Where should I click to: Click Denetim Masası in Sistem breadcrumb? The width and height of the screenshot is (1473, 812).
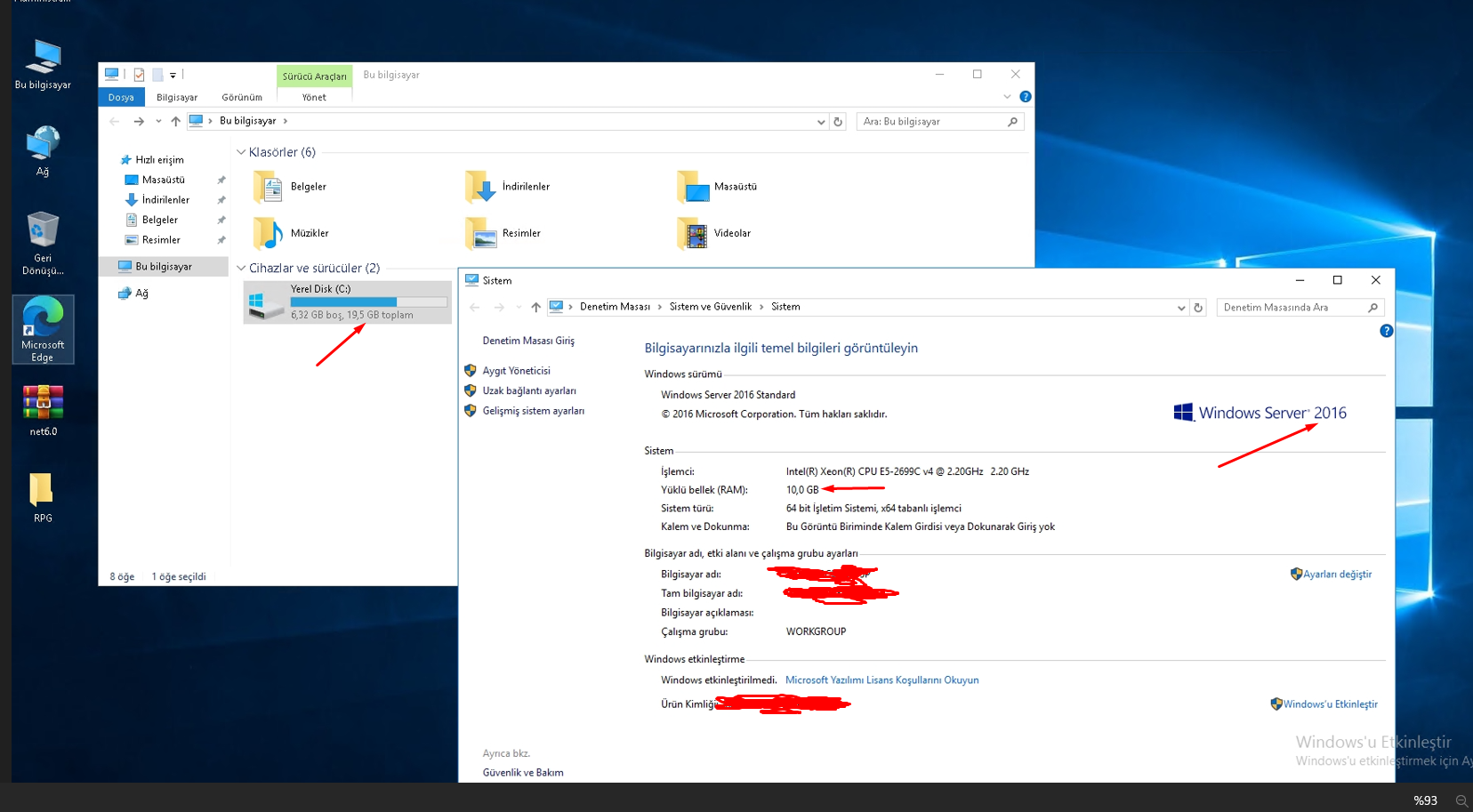click(615, 307)
